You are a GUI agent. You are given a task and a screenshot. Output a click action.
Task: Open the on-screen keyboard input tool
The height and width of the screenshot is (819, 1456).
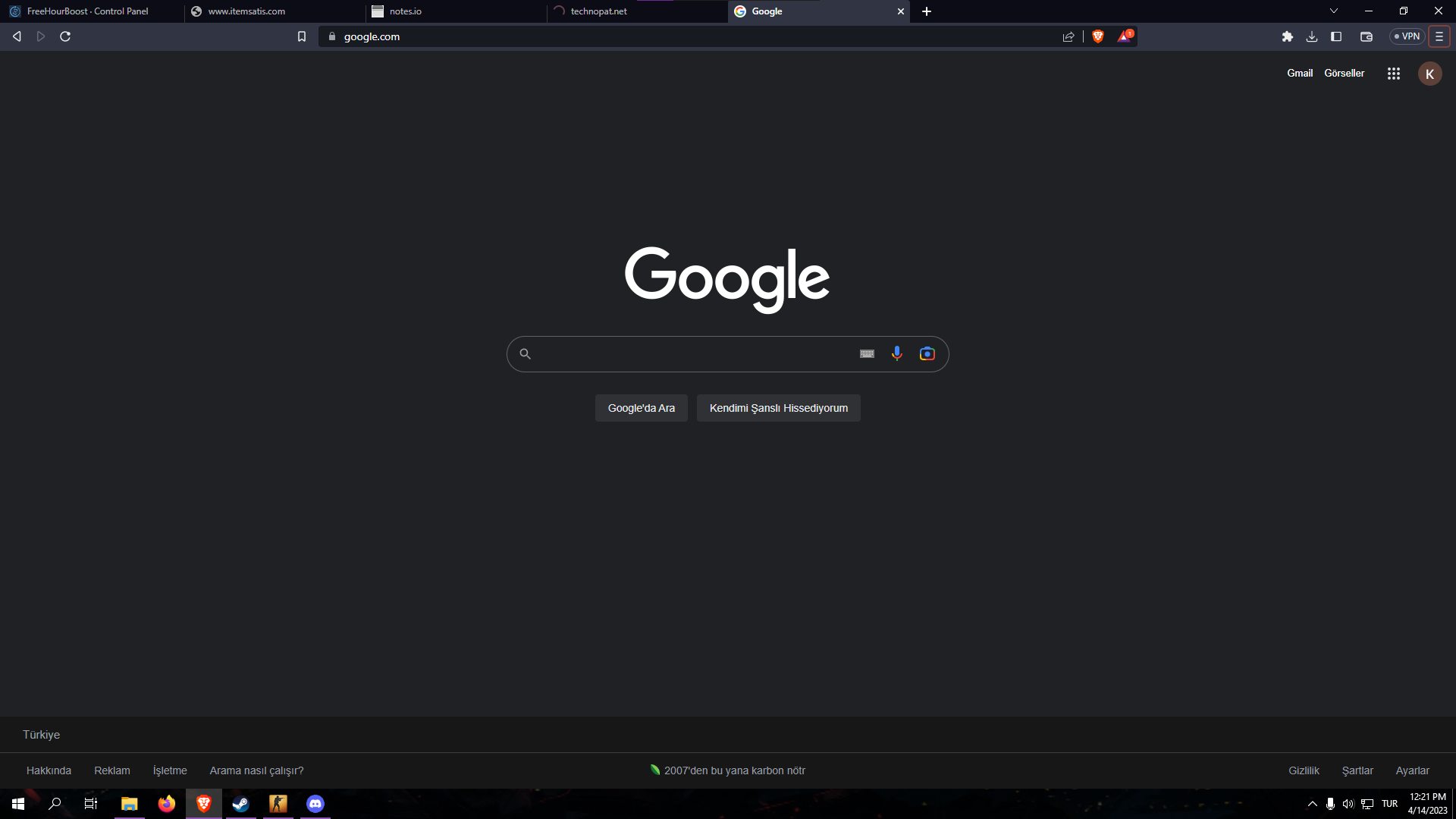point(867,354)
